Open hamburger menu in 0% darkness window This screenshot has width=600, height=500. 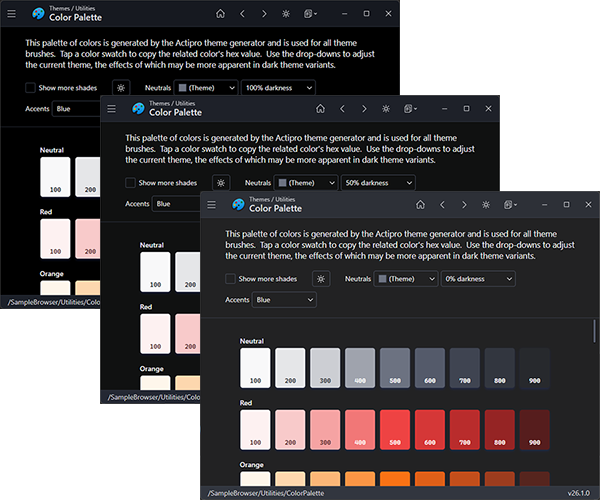(211, 204)
